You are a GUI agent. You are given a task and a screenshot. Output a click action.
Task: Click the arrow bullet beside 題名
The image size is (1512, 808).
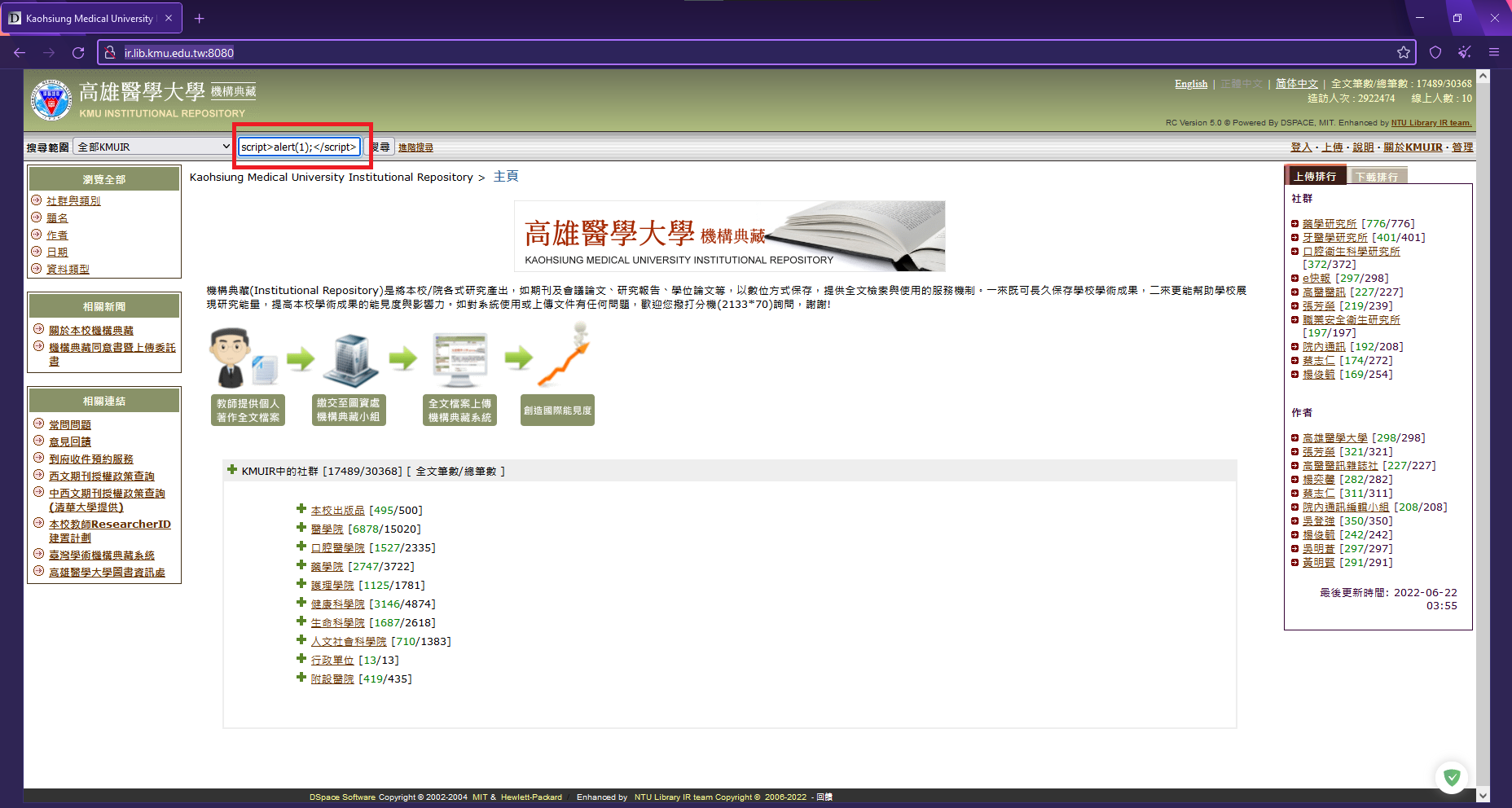click(x=37, y=217)
